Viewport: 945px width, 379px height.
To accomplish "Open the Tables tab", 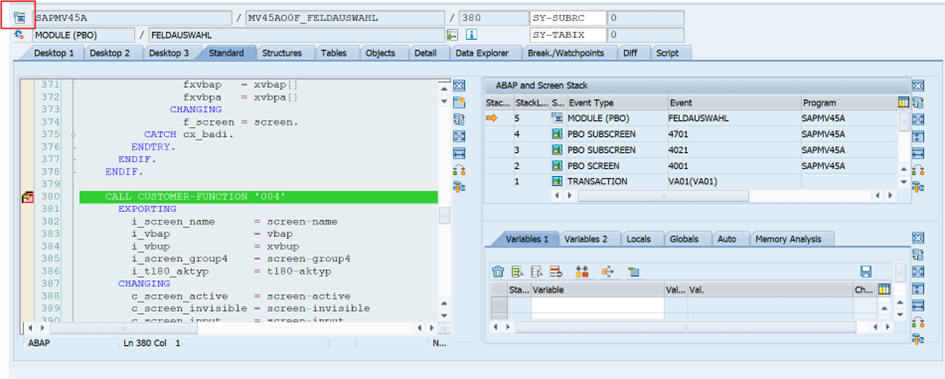I will (333, 53).
